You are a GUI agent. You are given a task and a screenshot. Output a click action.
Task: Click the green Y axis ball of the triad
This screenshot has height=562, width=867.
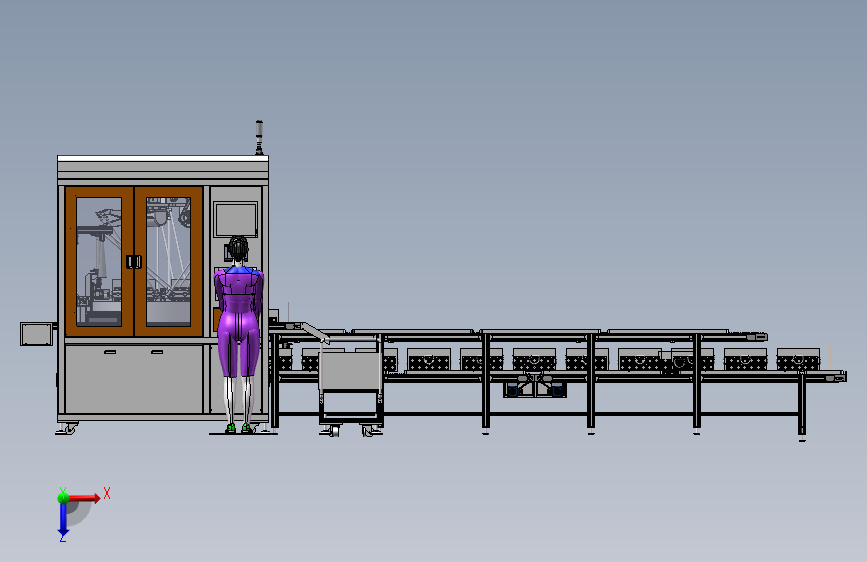(63, 497)
